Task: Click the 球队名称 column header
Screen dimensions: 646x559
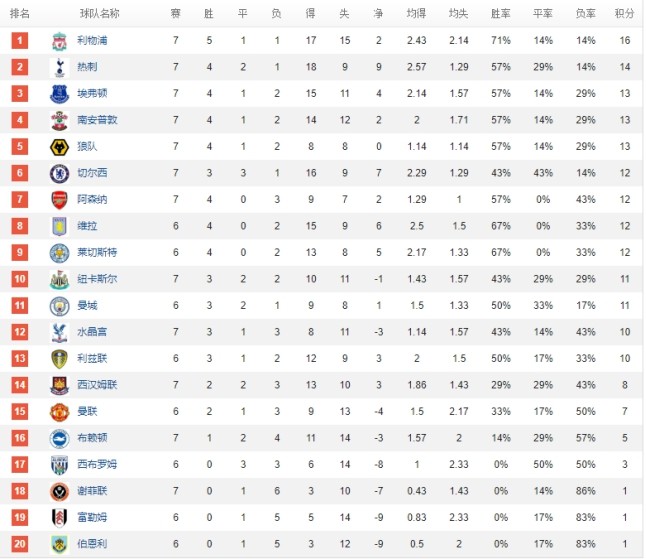Action: (x=99, y=14)
